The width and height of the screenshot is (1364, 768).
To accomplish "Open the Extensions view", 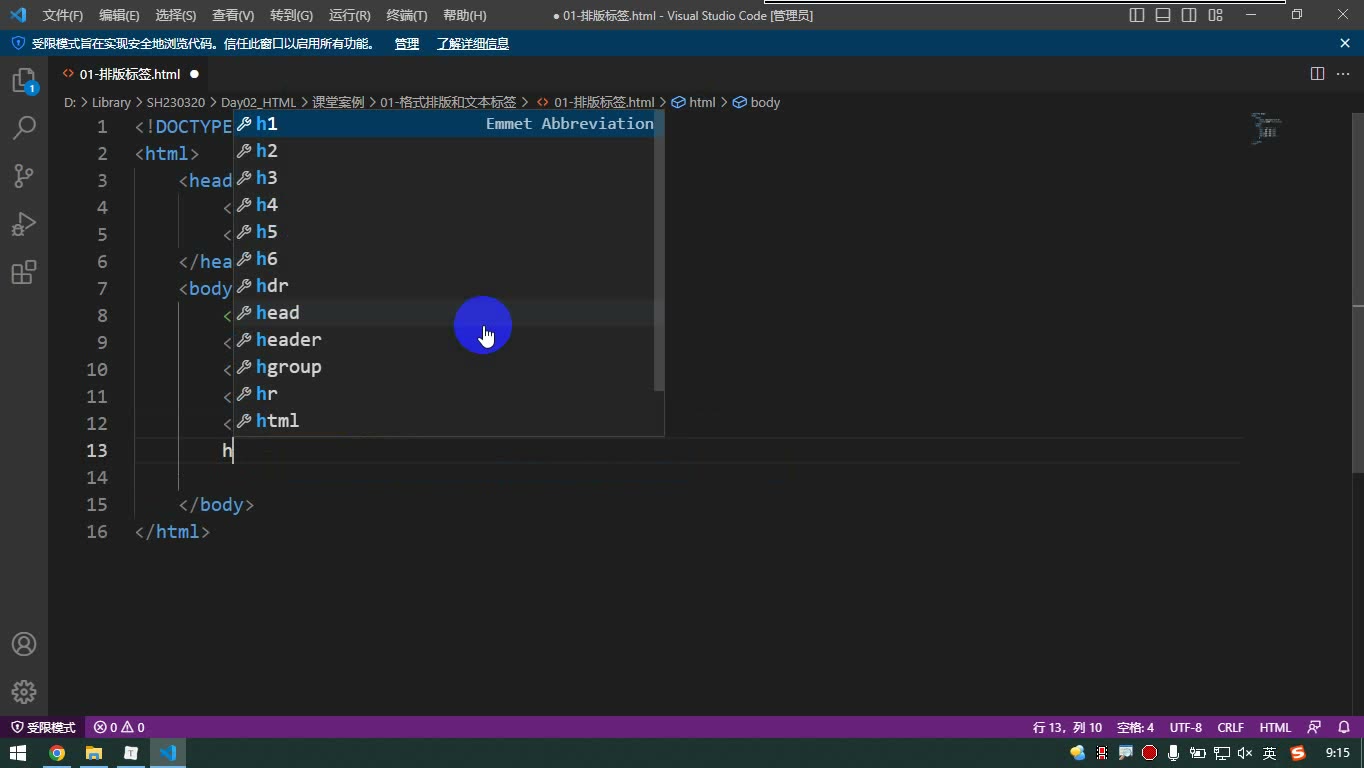I will pos(24,272).
